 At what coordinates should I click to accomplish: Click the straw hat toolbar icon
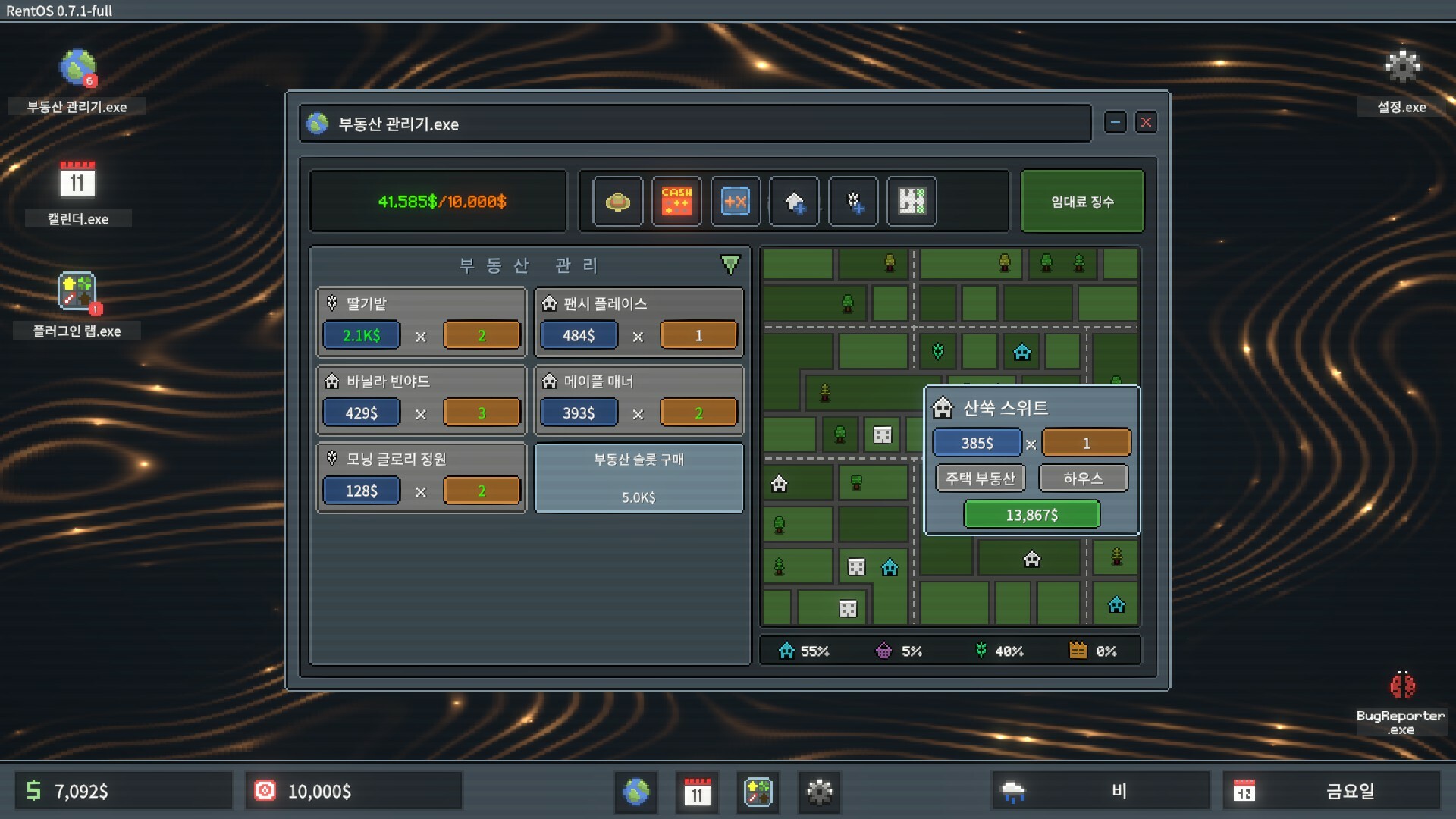click(617, 202)
